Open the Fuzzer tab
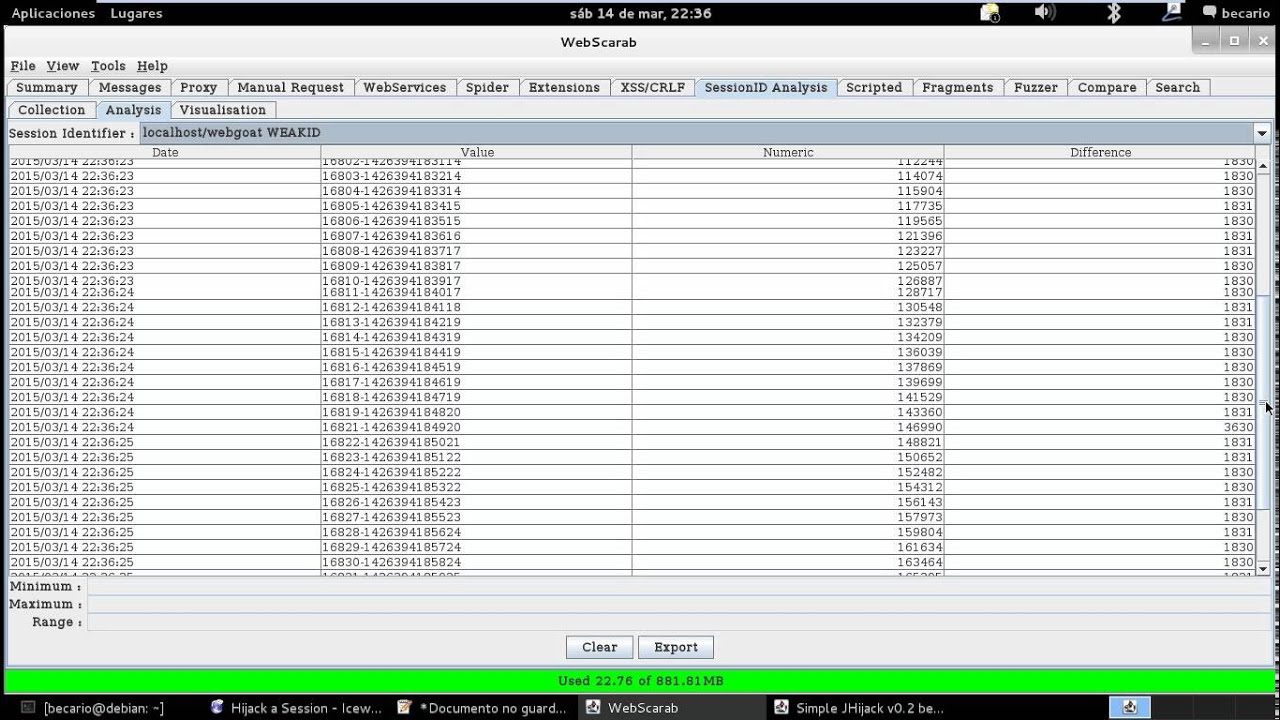 [1036, 87]
